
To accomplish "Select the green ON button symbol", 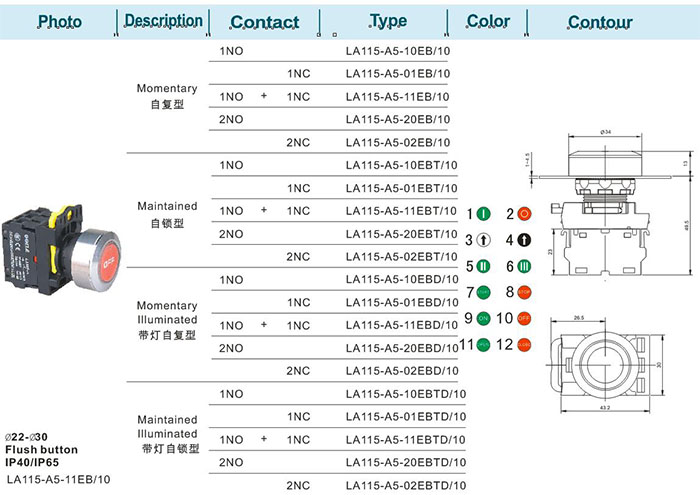I will 484,318.
